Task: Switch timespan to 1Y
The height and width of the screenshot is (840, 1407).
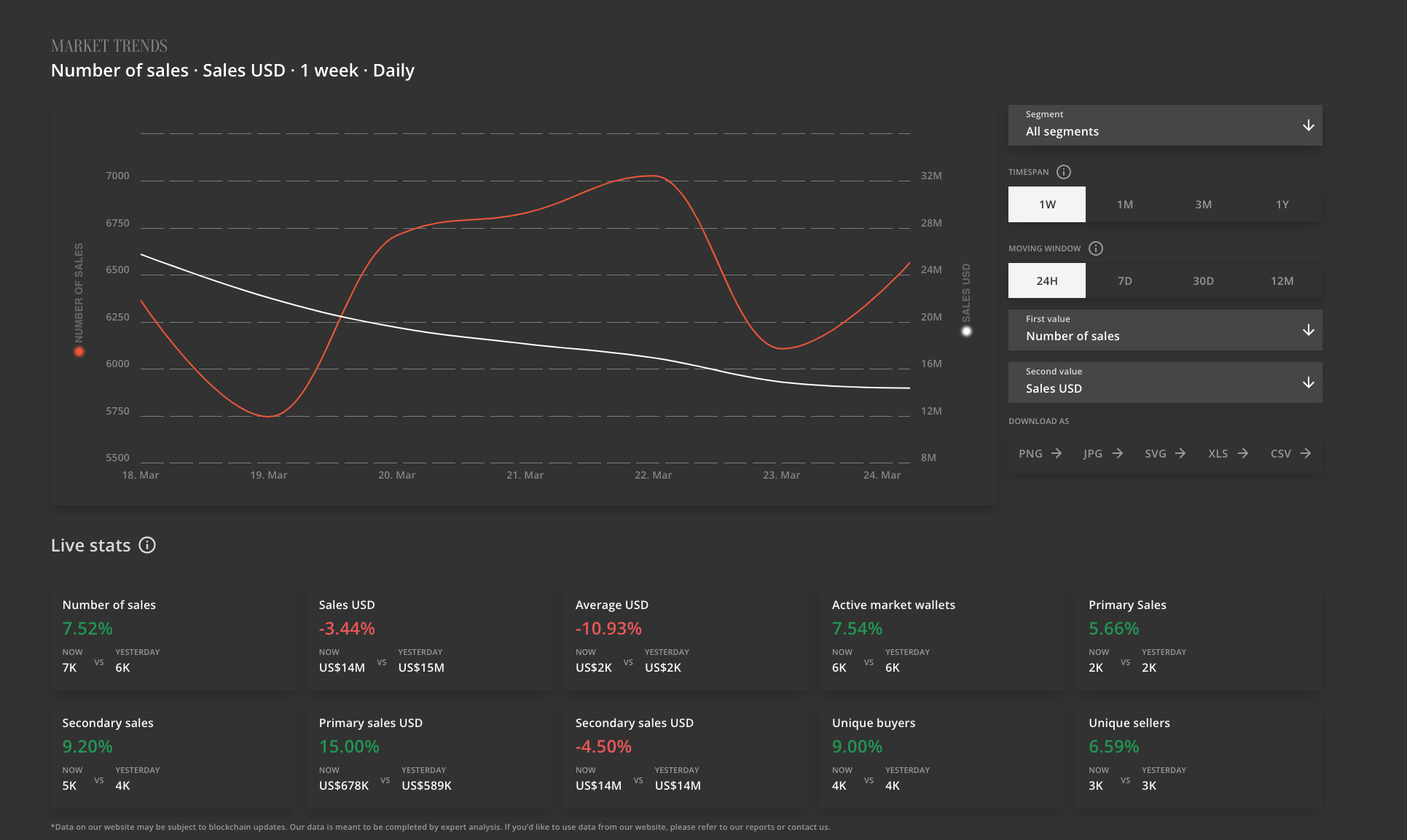Action: (x=1282, y=205)
